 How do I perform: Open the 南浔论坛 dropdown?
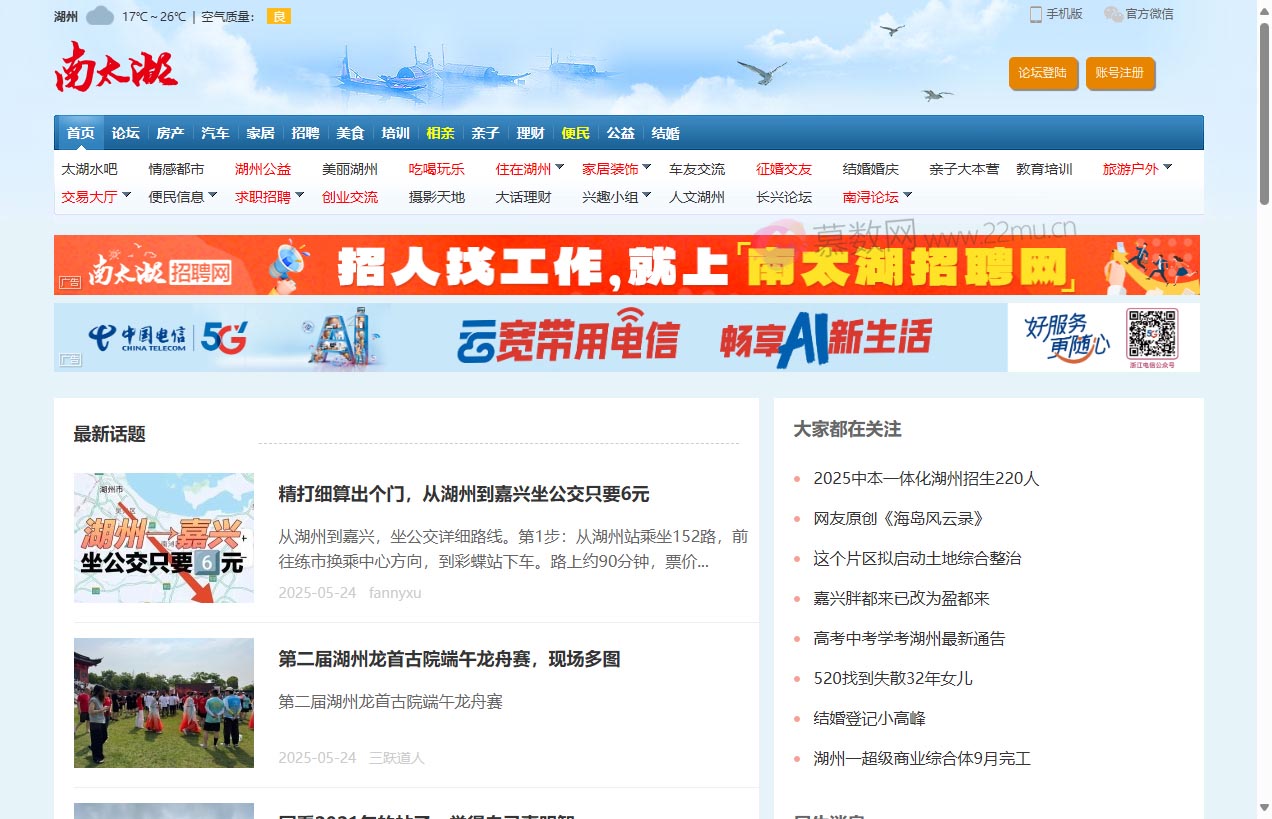pyautogui.click(x=870, y=196)
